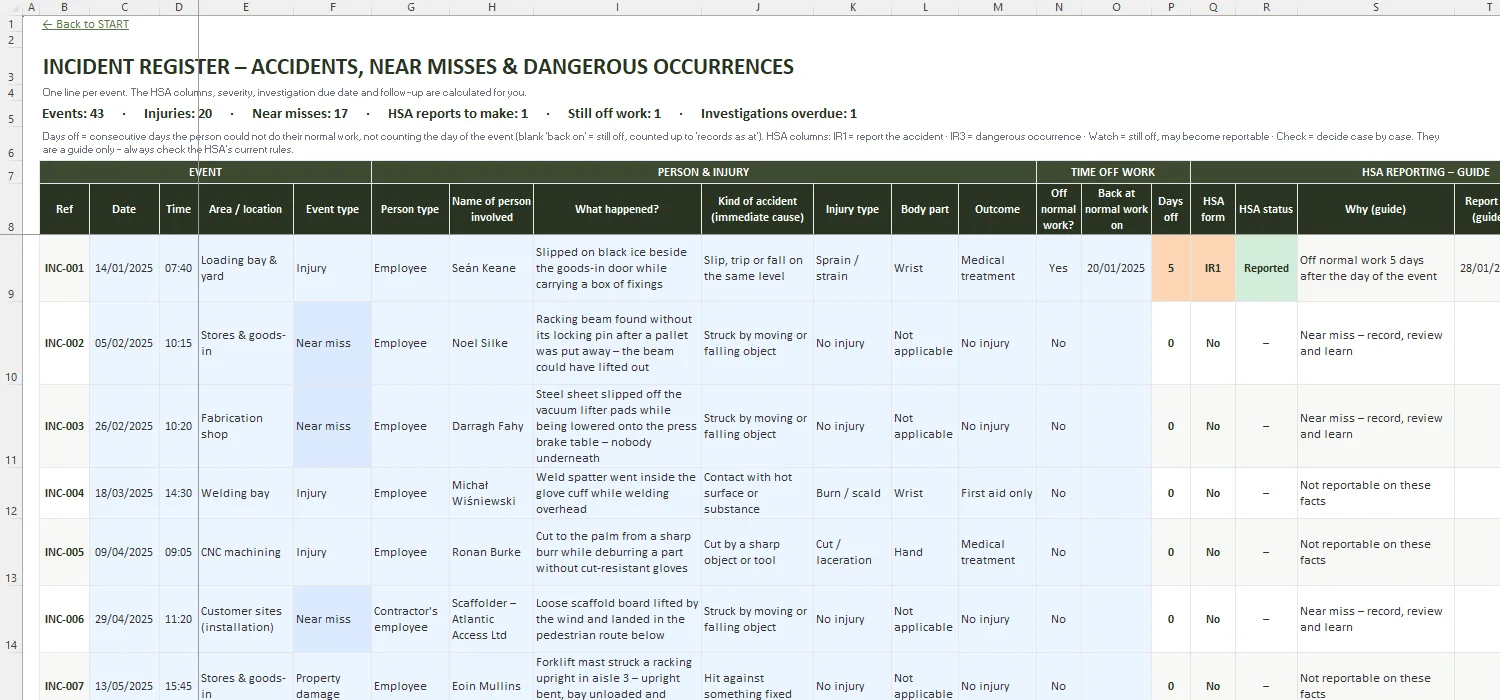Click time cell 07:40
This screenshot has height=700, width=1500.
(179, 268)
